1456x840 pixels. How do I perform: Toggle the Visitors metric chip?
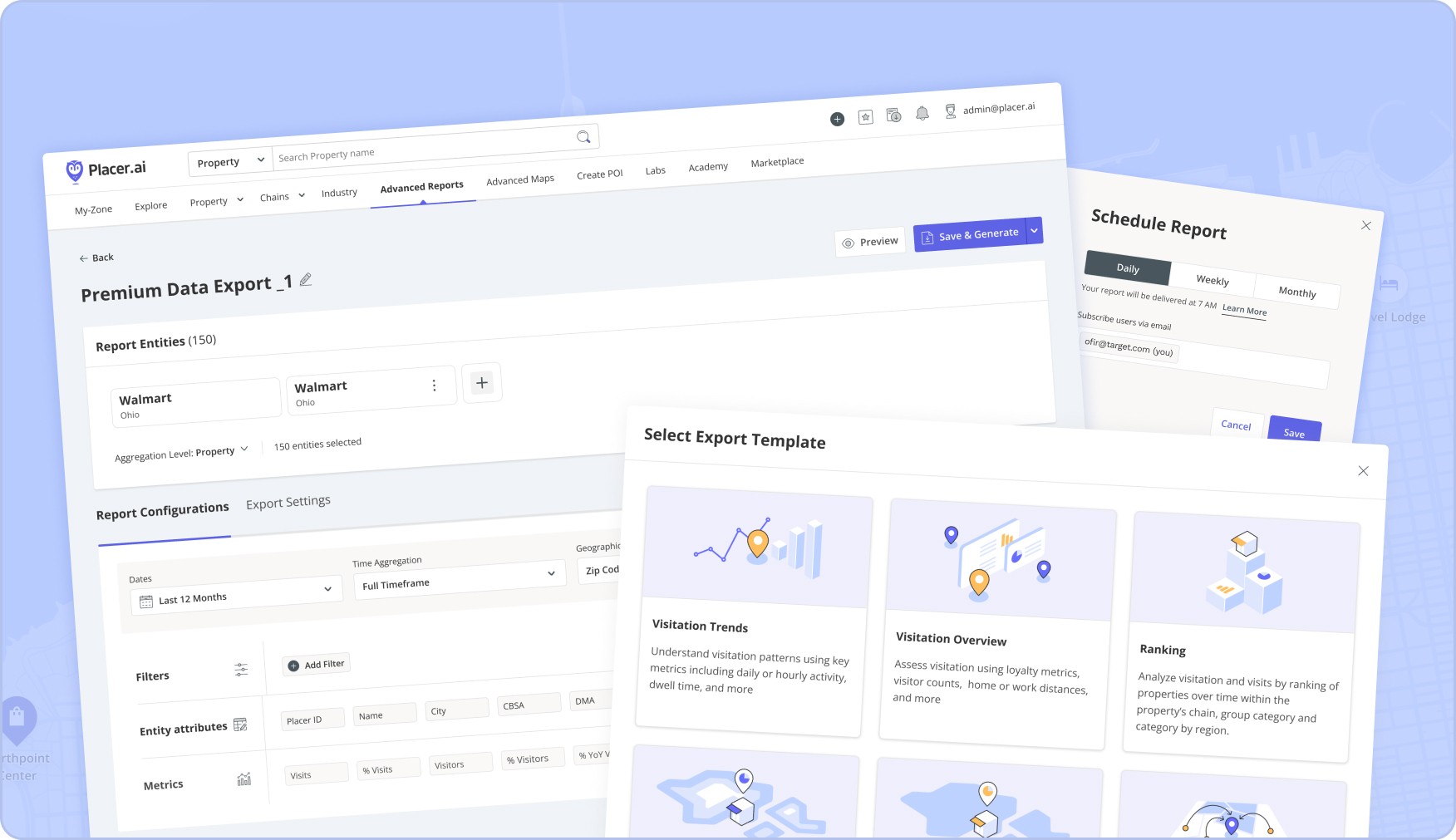460,763
